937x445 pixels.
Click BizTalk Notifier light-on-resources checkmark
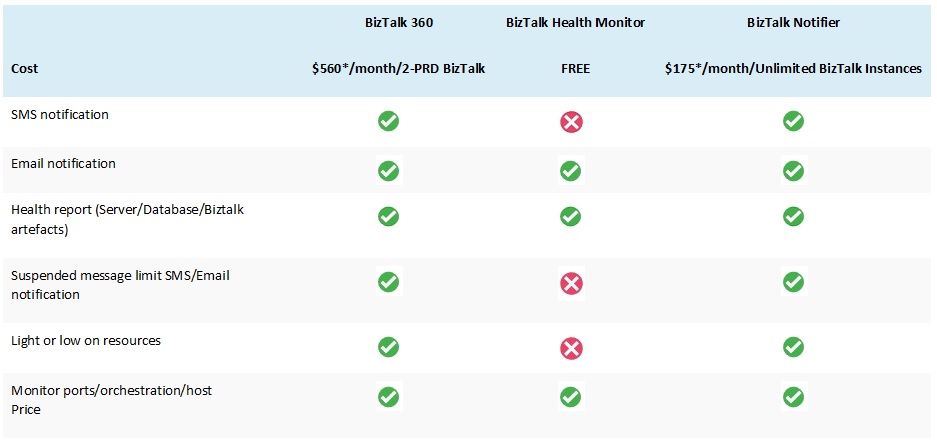[x=793, y=347]
